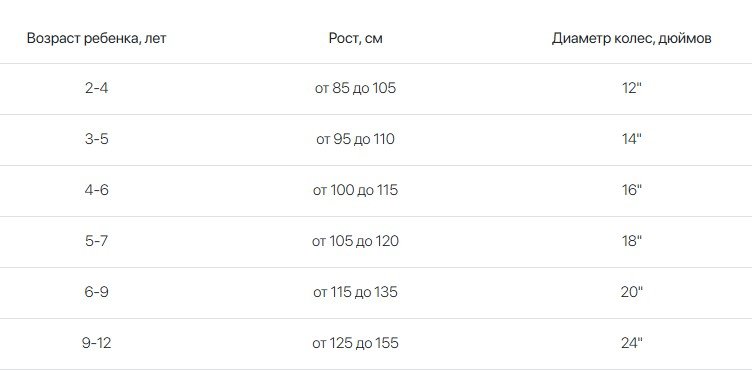Screen dimensions: 752x370
Task: Select the height cell 'от 85 до 105'
Action: tap(355, 88)
